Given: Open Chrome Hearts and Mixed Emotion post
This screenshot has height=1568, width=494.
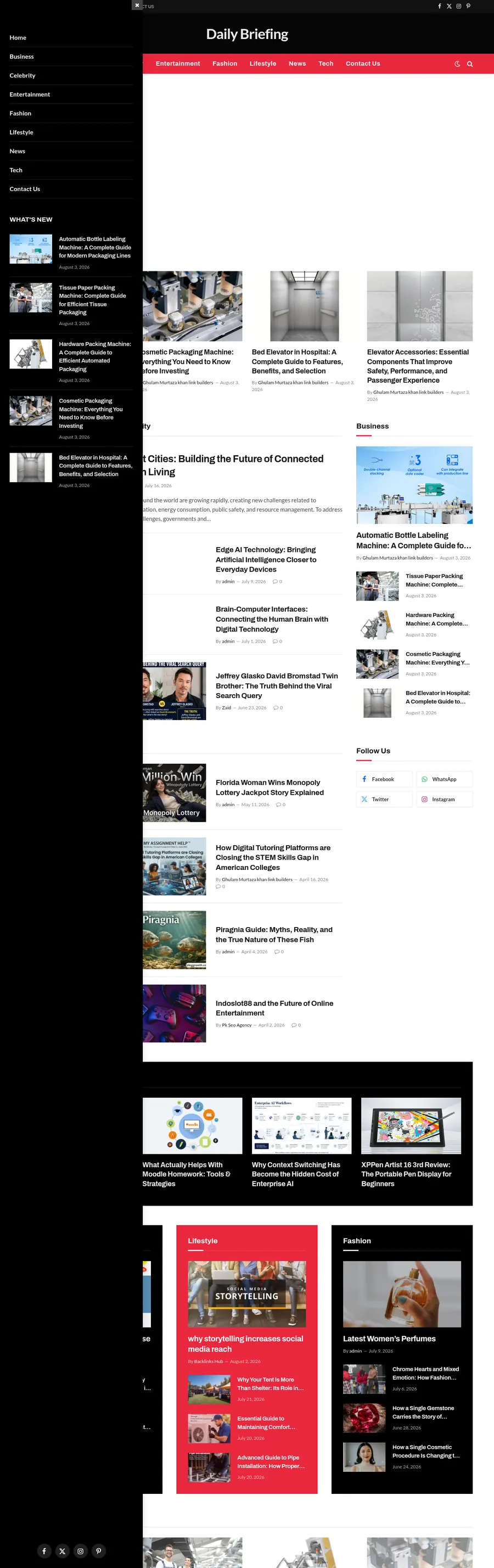Looking at the screenshot, I should pos(426,1373).
